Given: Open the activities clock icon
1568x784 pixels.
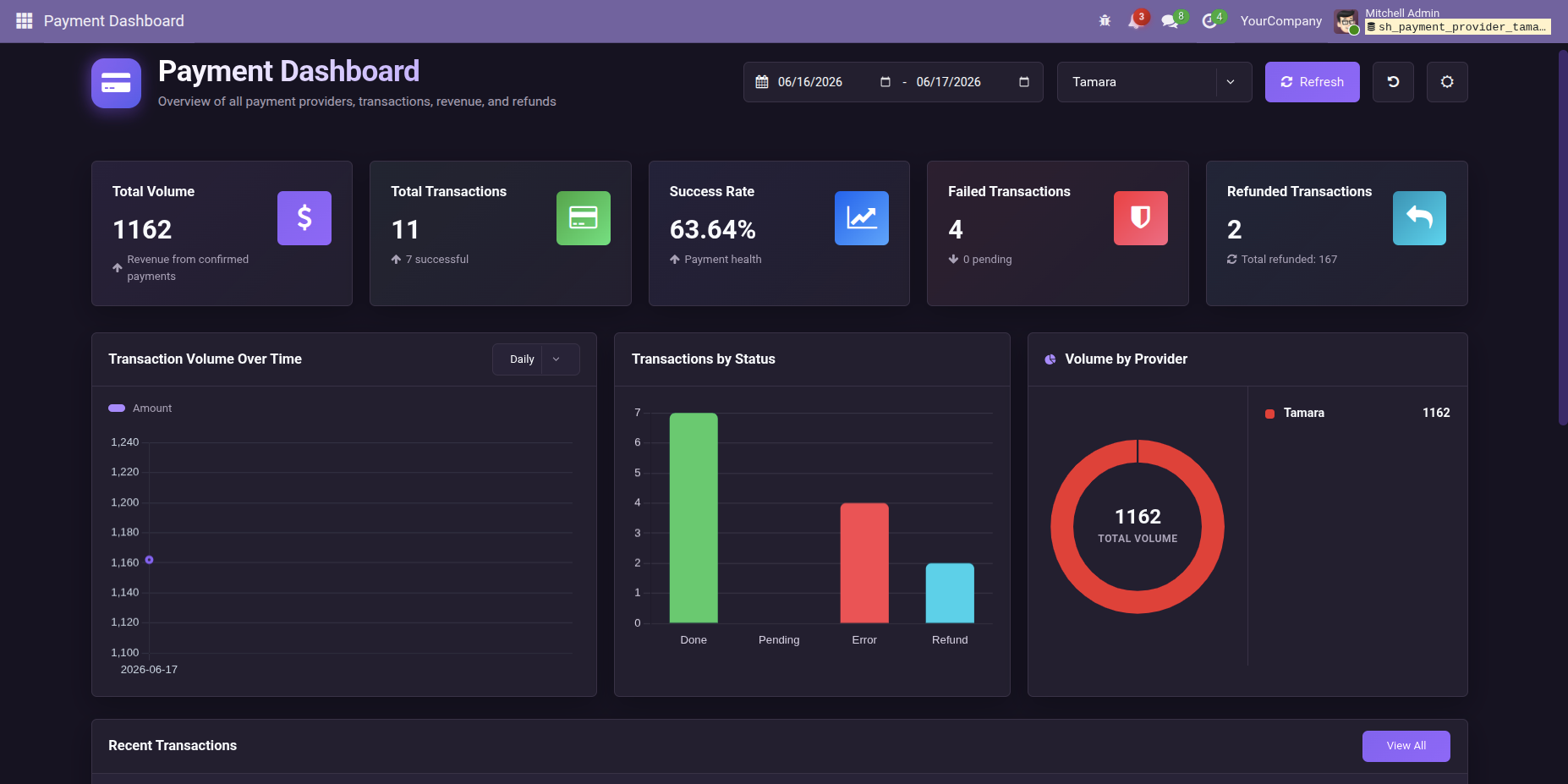Looking at the screenshot, I should (1209, 21).
